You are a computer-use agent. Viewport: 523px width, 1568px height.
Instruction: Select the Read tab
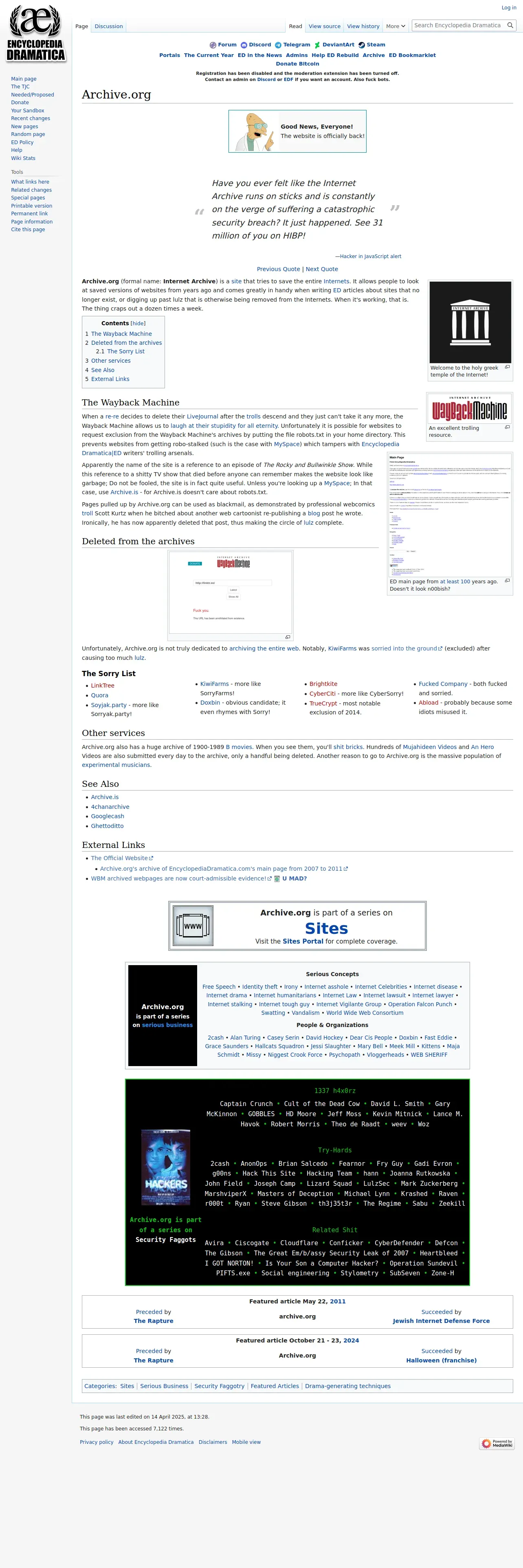[x=295, y=26]
